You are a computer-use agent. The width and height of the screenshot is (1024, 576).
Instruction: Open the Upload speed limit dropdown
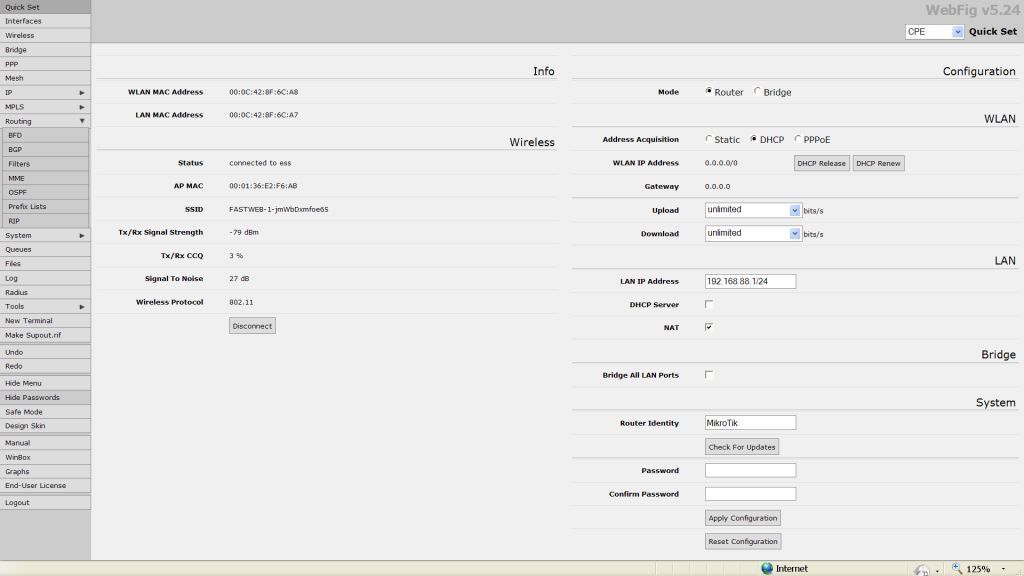[x=752, y=210]
